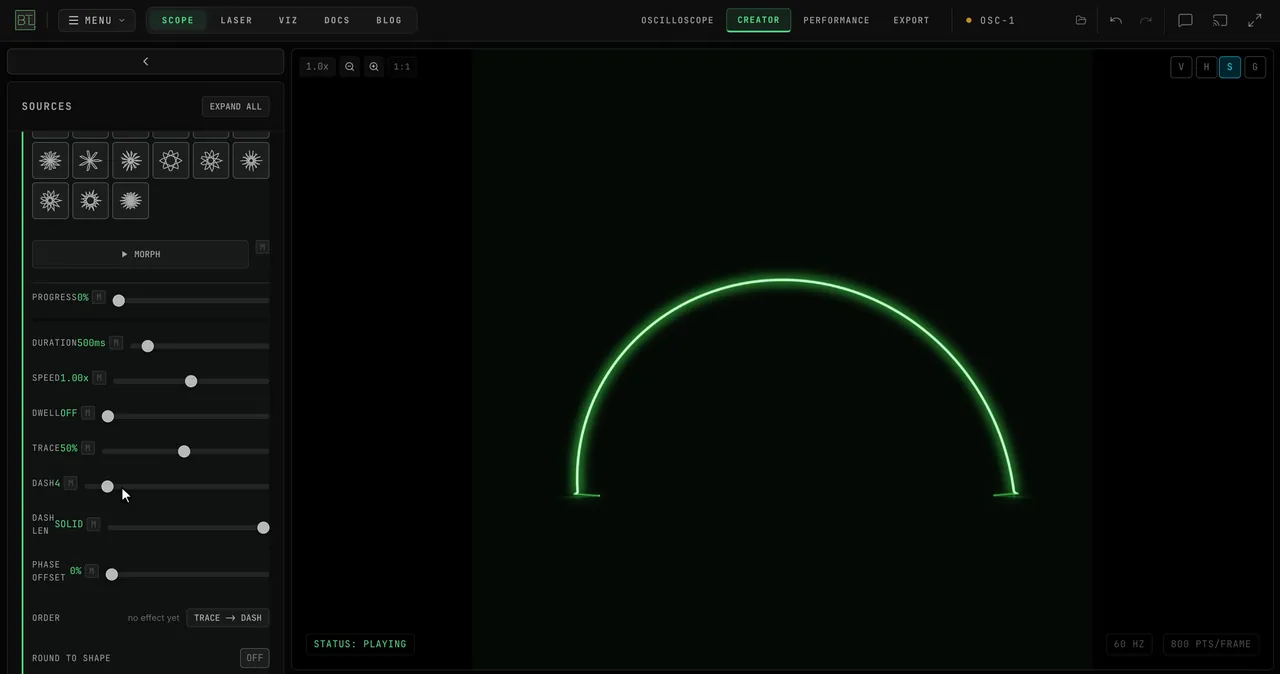Click the DASH LEN slider handle
Screen dimensions: 1280x674
pyautogui.click(x=263, y=527)
